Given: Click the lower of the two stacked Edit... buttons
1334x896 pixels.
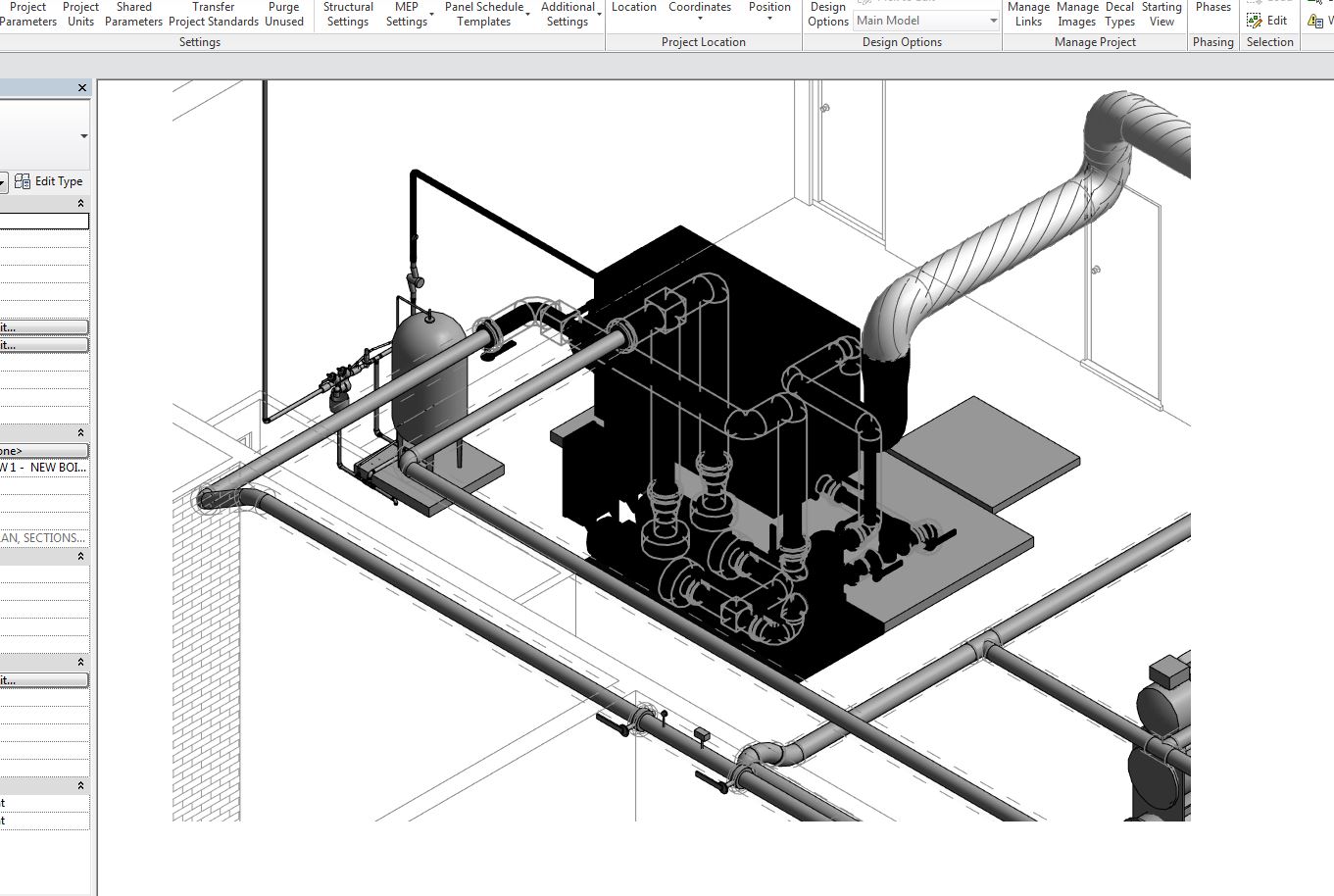Looking at the screenshot, I should point(44,345).
